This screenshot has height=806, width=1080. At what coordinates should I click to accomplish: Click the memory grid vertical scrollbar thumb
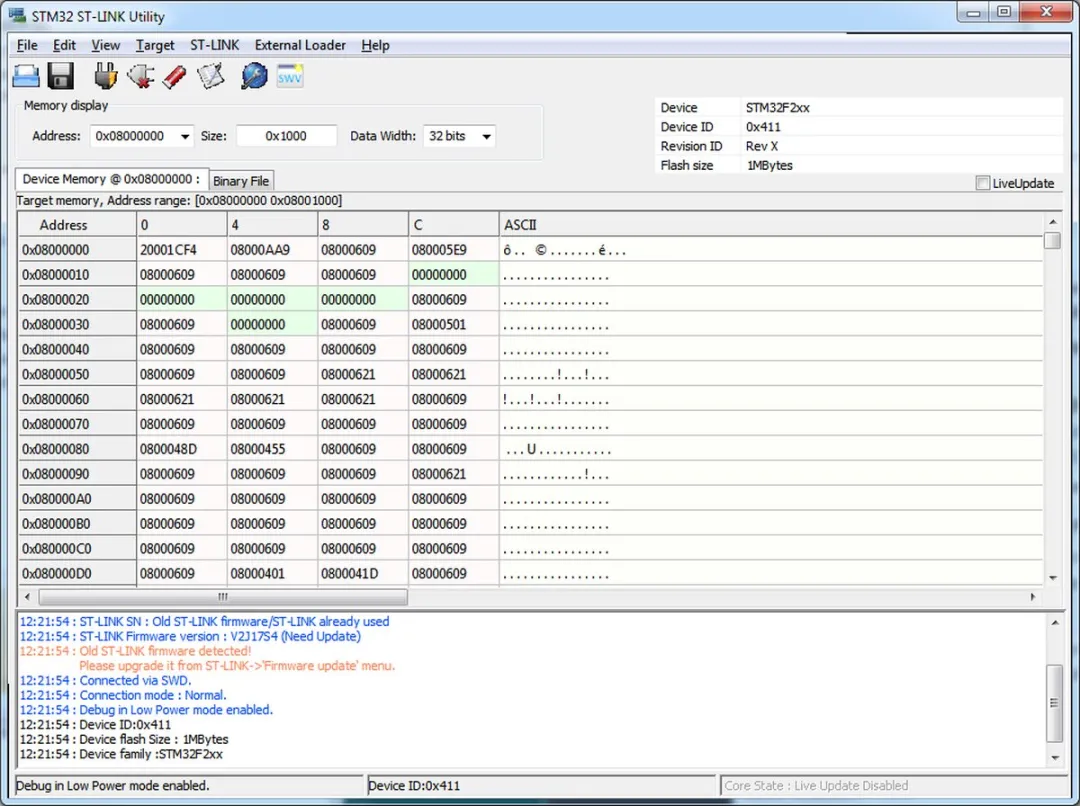1052,240
